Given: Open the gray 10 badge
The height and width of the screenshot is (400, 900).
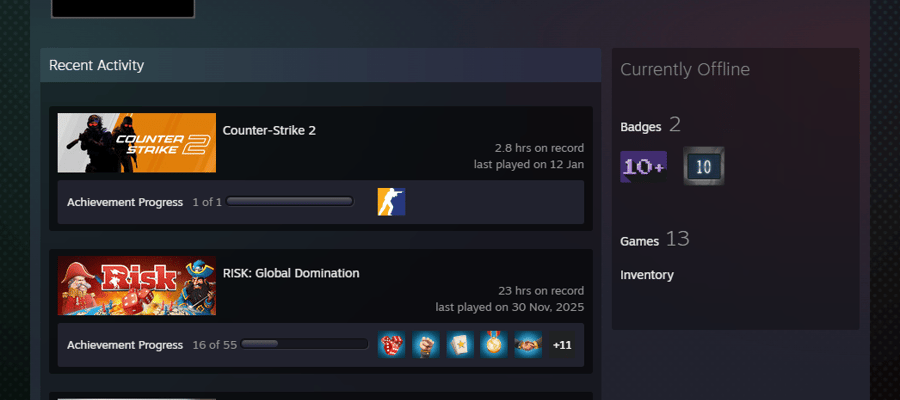Looking at the screenshot, I should [x=704, y=166].
